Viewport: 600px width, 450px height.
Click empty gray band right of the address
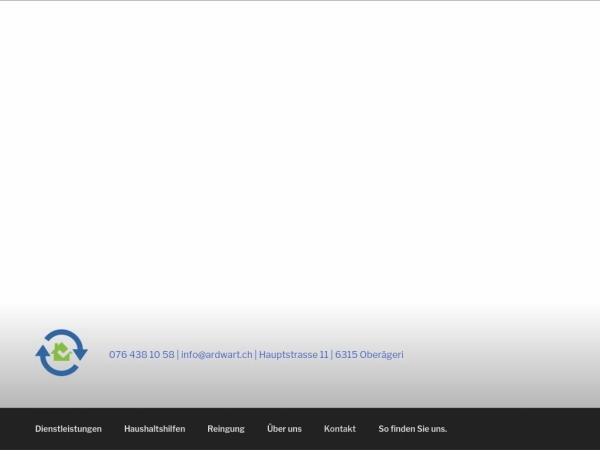500,355
